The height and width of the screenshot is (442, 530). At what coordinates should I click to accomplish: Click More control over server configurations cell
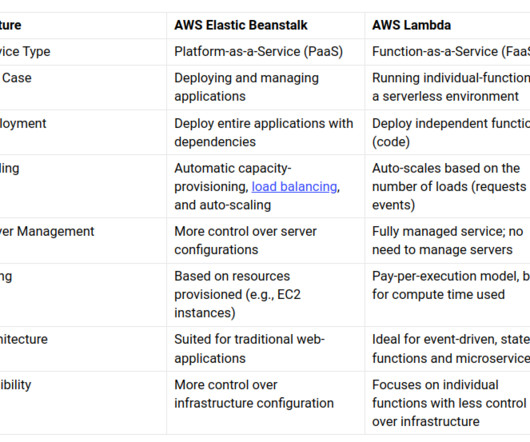(245, 241)
